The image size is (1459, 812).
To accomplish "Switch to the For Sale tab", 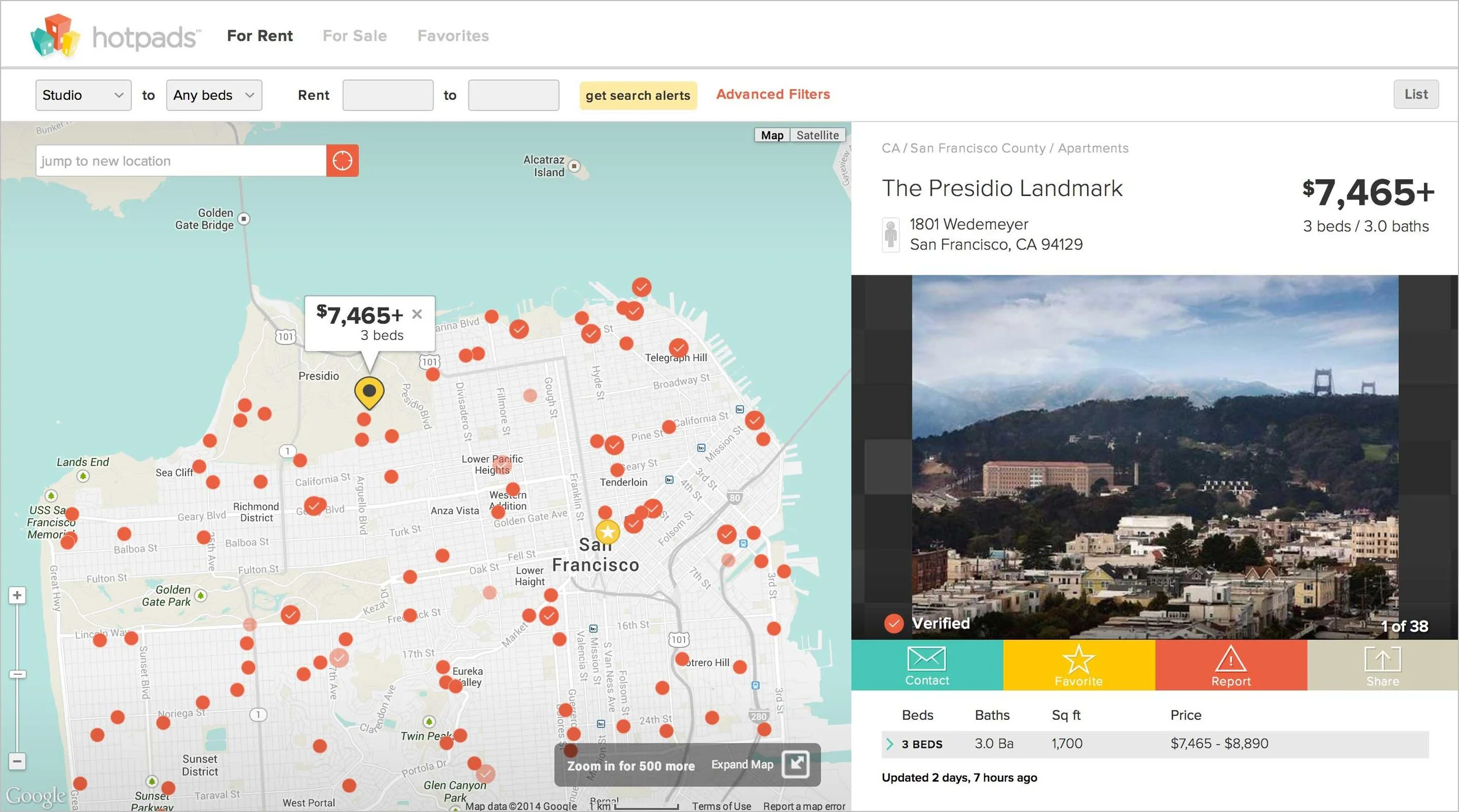I will point(355,36).
